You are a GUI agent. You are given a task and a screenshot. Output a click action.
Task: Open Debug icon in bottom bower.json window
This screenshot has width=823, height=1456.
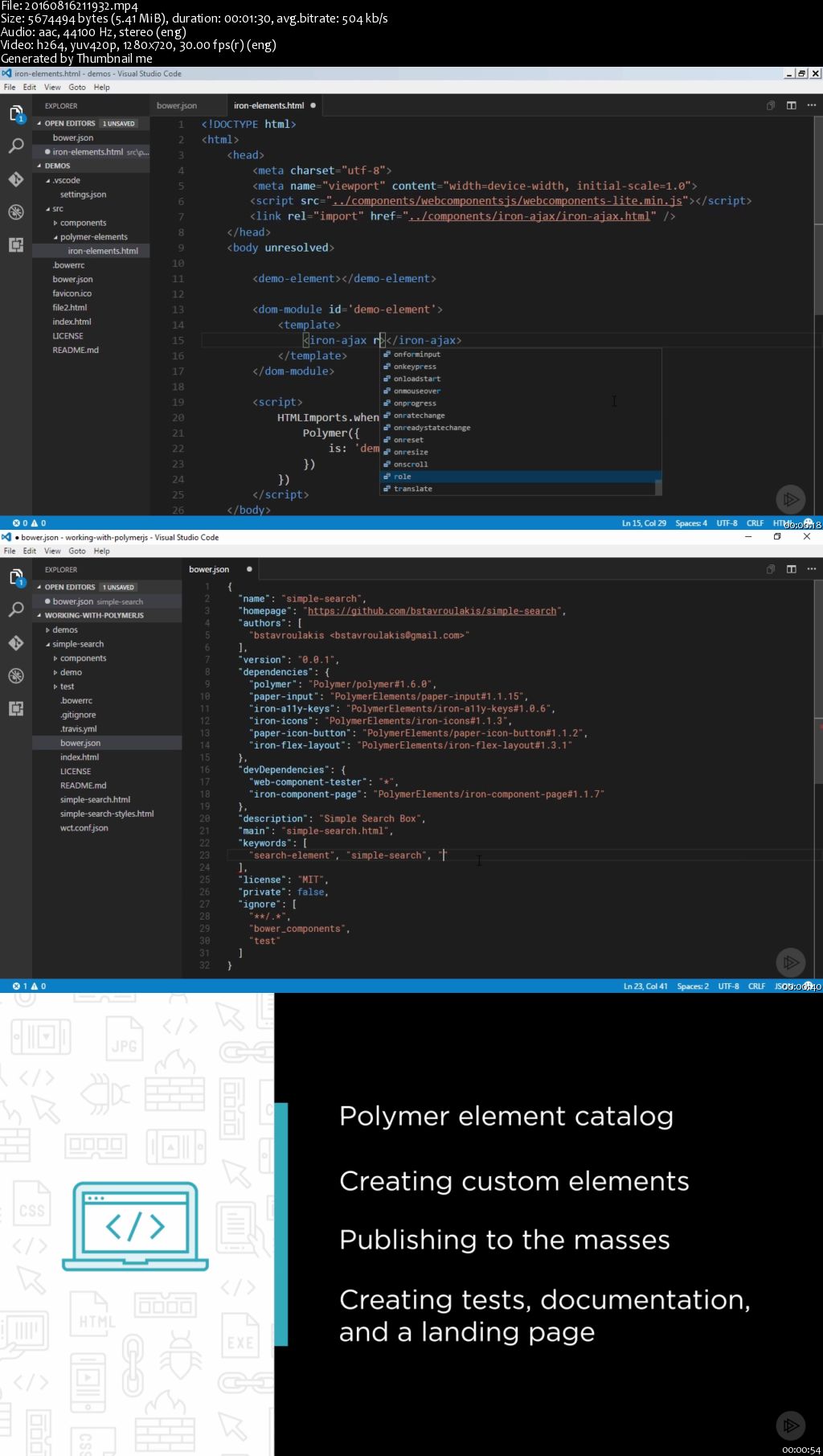pos(16,676)
